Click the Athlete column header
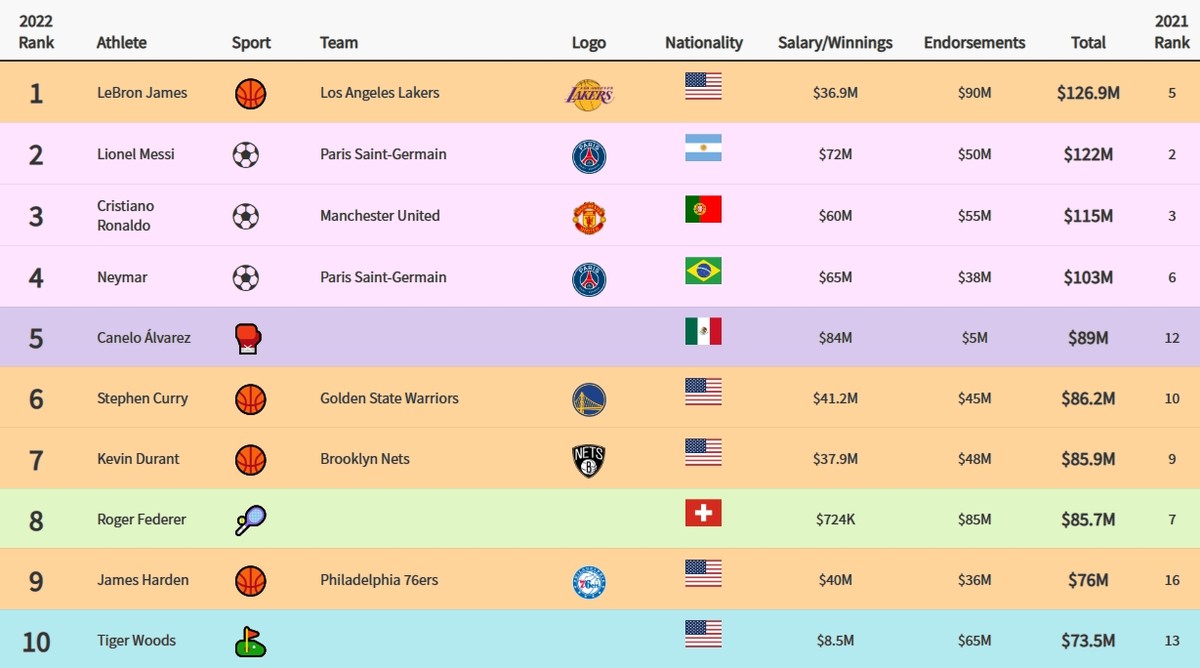Image resolution: width=1200 pixels, height=668 pixels. [122, 42]
